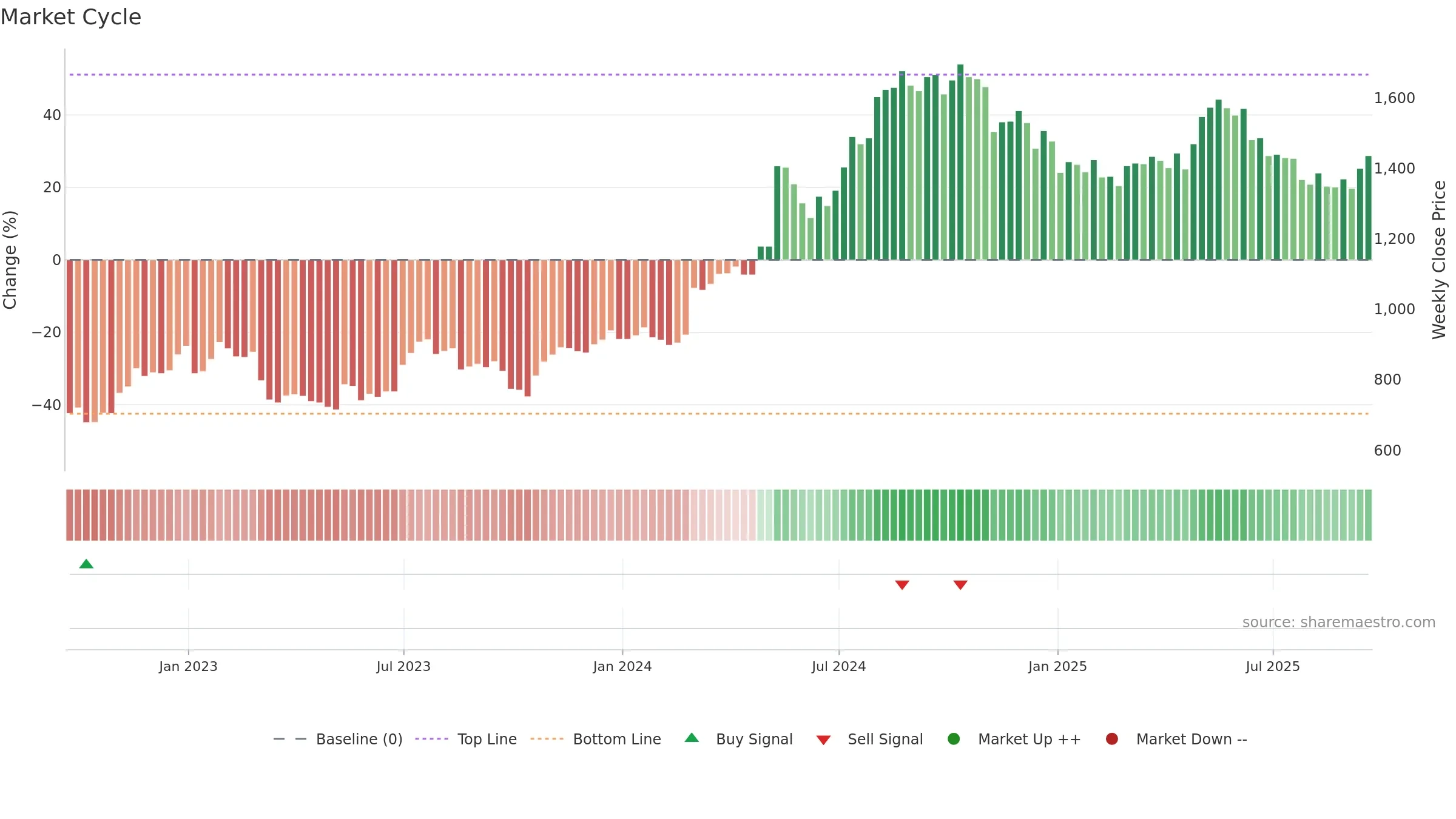The width and height of the screenshot is (1456, 819).
Task: Click the Market Cycle chart title
Action: pos(71,17)
